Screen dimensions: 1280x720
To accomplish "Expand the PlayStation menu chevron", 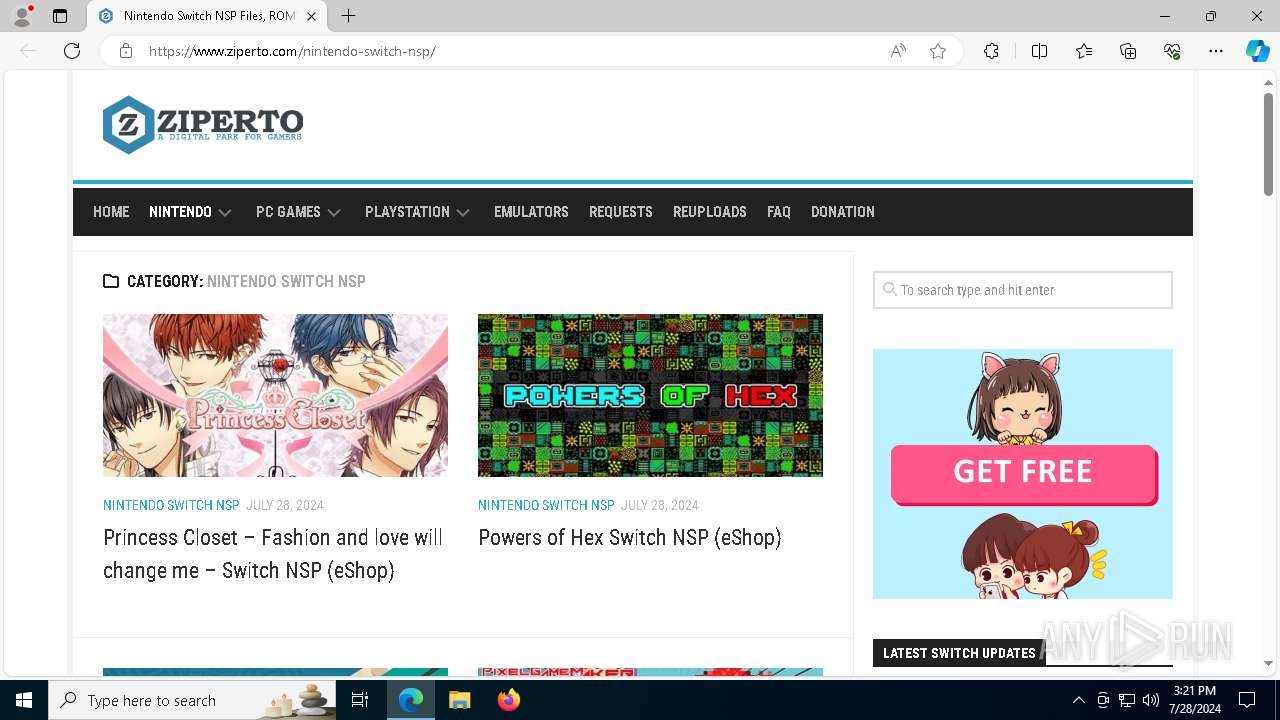I will 463,213.
